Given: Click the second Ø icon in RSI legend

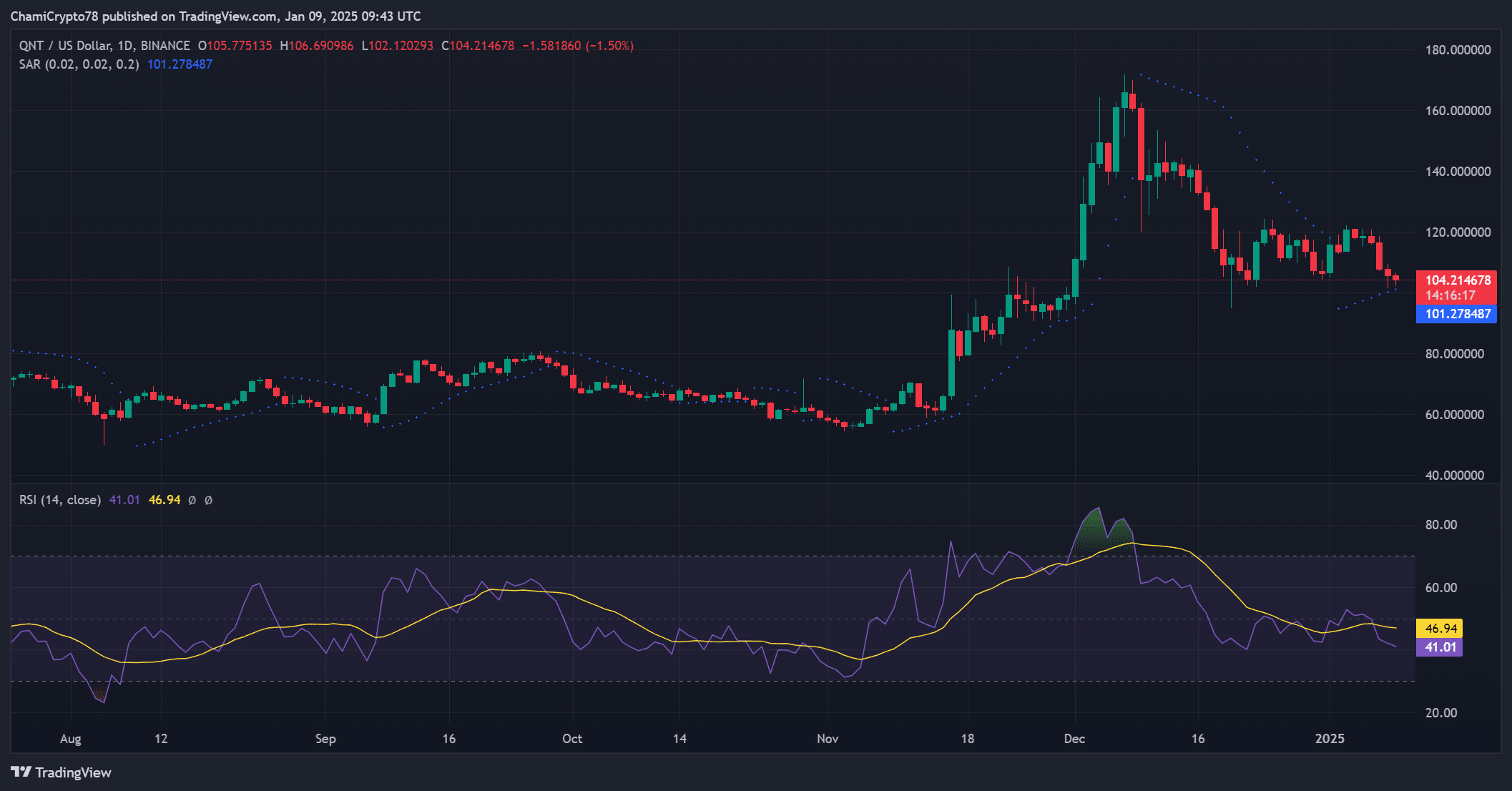Looking at the screenshot, I should click(x=208, y=500).
